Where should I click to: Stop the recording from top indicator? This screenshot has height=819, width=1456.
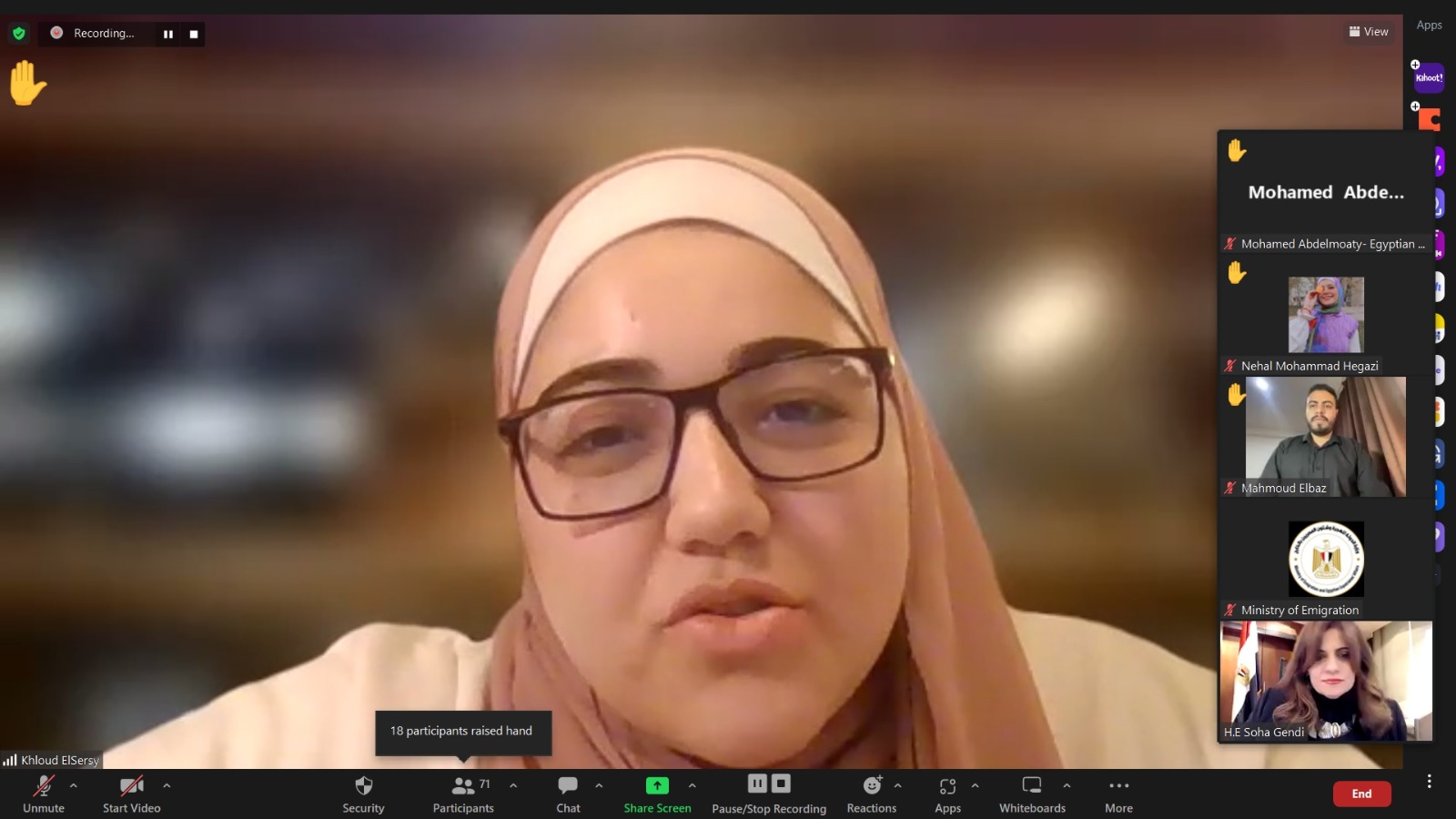194,34
